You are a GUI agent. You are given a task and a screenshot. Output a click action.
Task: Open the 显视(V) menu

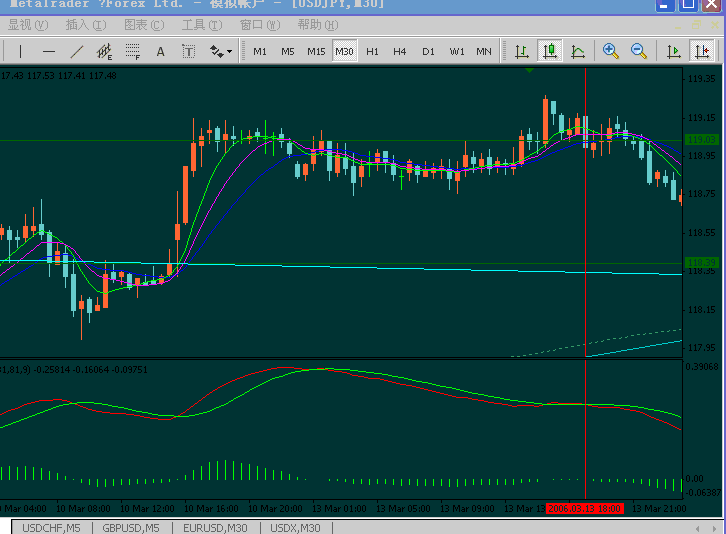(x=28, y=25)
